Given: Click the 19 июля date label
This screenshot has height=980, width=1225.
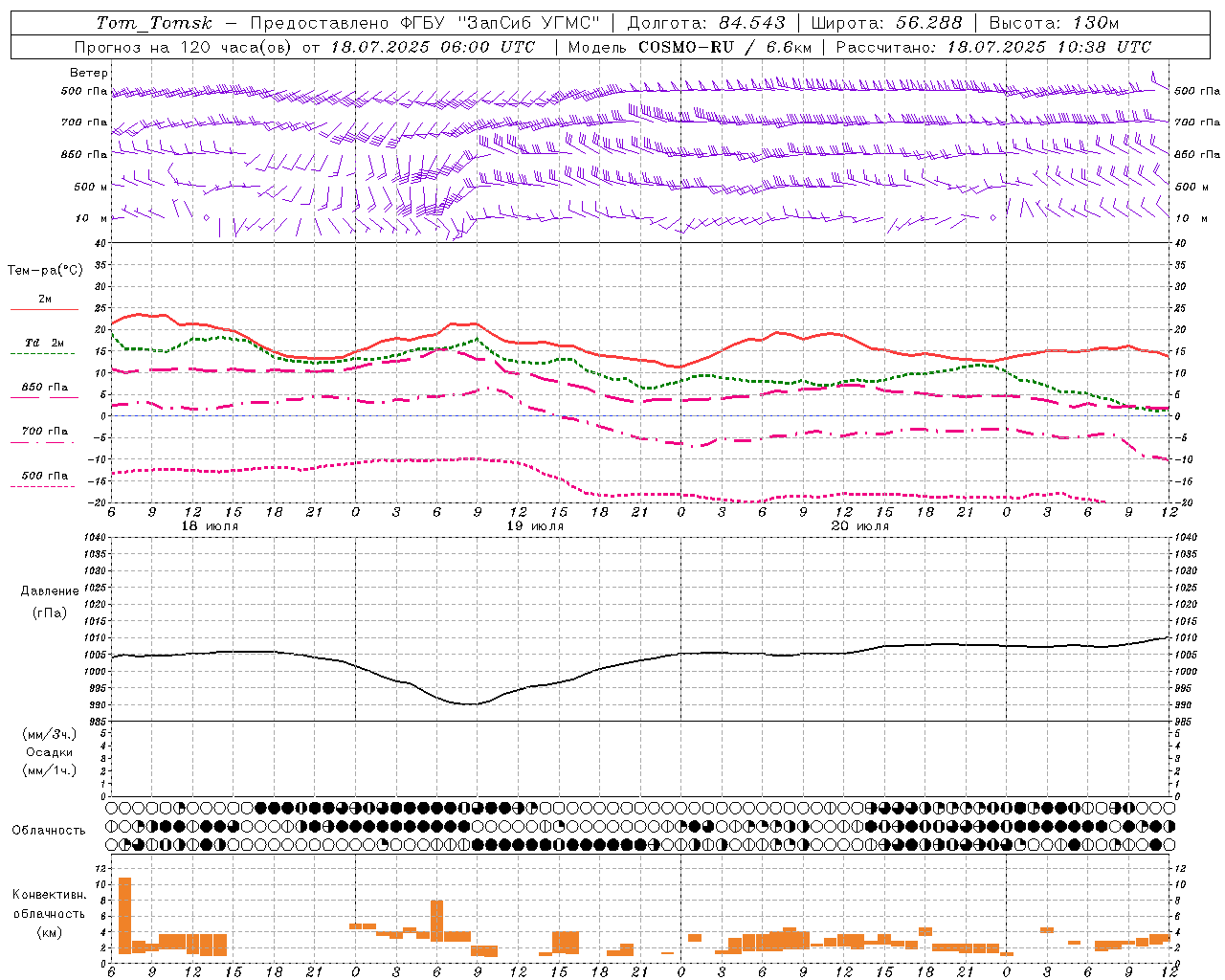Looking at the screenshot, I should 535,526.
